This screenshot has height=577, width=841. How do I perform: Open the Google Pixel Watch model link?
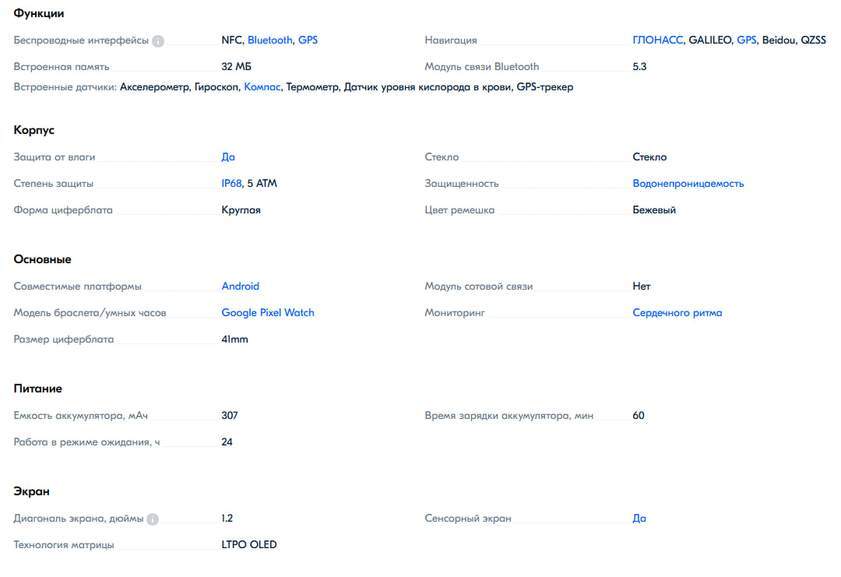tap(268, 313)
